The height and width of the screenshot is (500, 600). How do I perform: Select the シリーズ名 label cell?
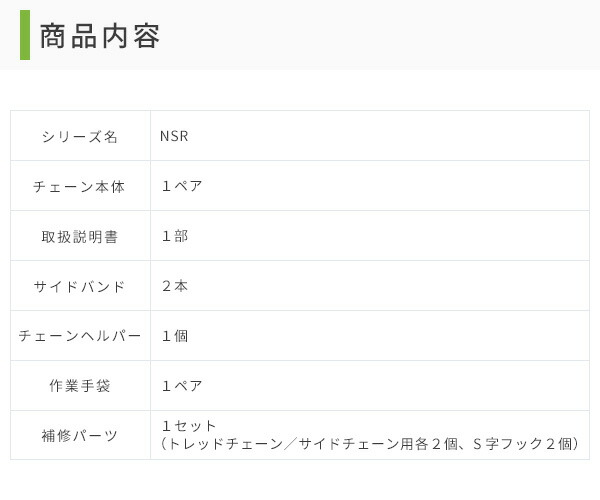[80, 136]
